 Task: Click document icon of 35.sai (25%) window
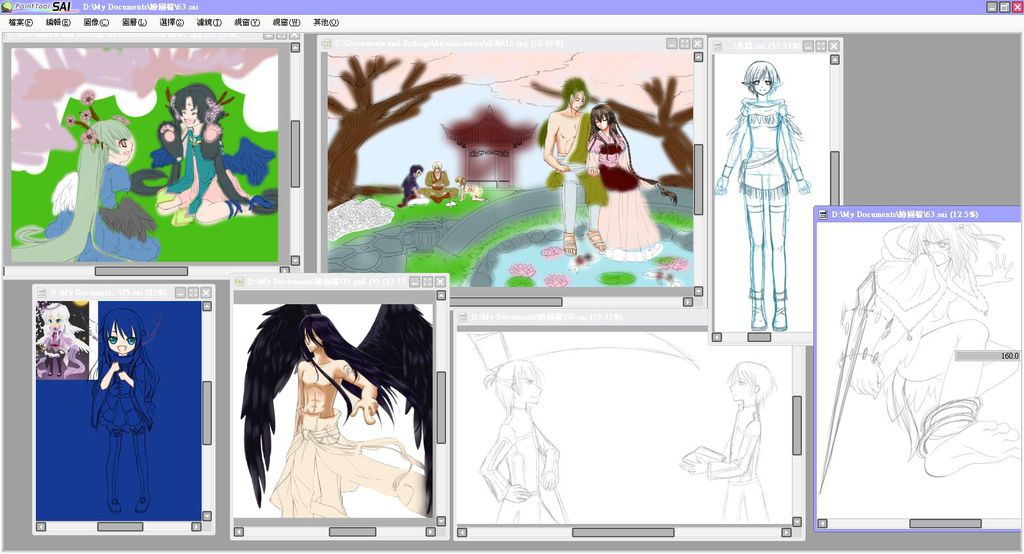[x=41, y=292]
